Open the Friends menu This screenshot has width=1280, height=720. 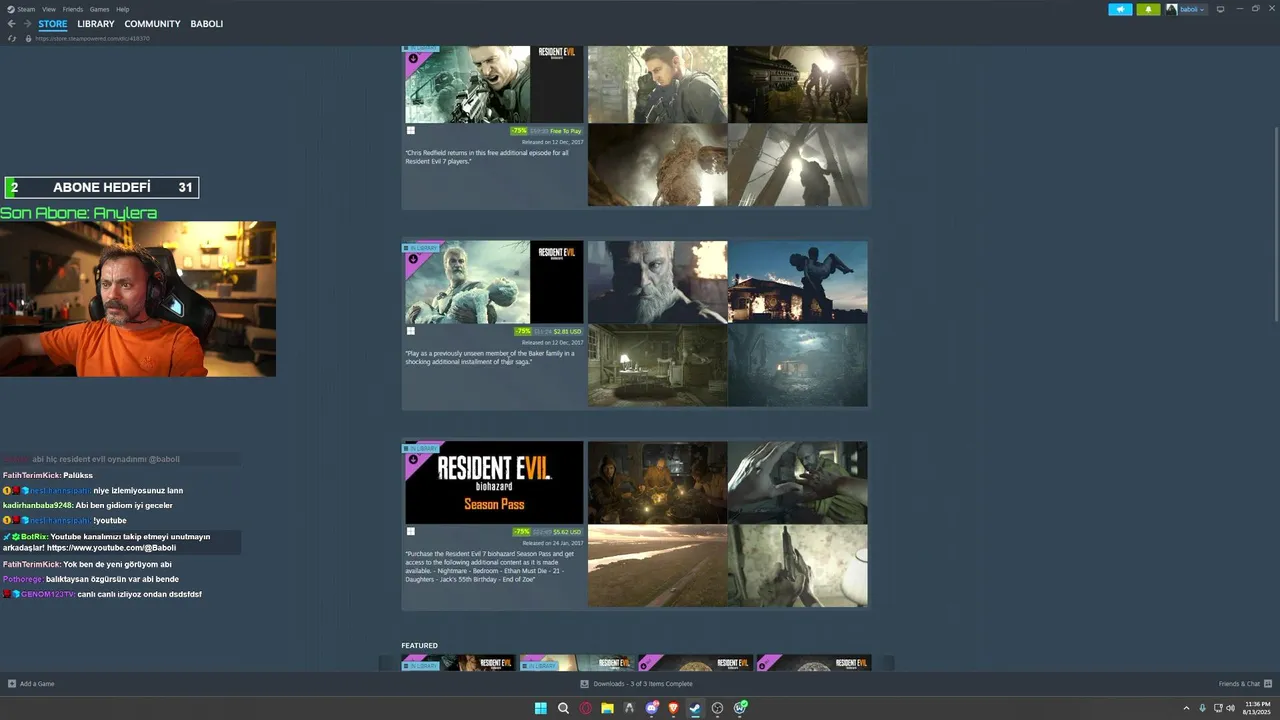click(73, 9)
